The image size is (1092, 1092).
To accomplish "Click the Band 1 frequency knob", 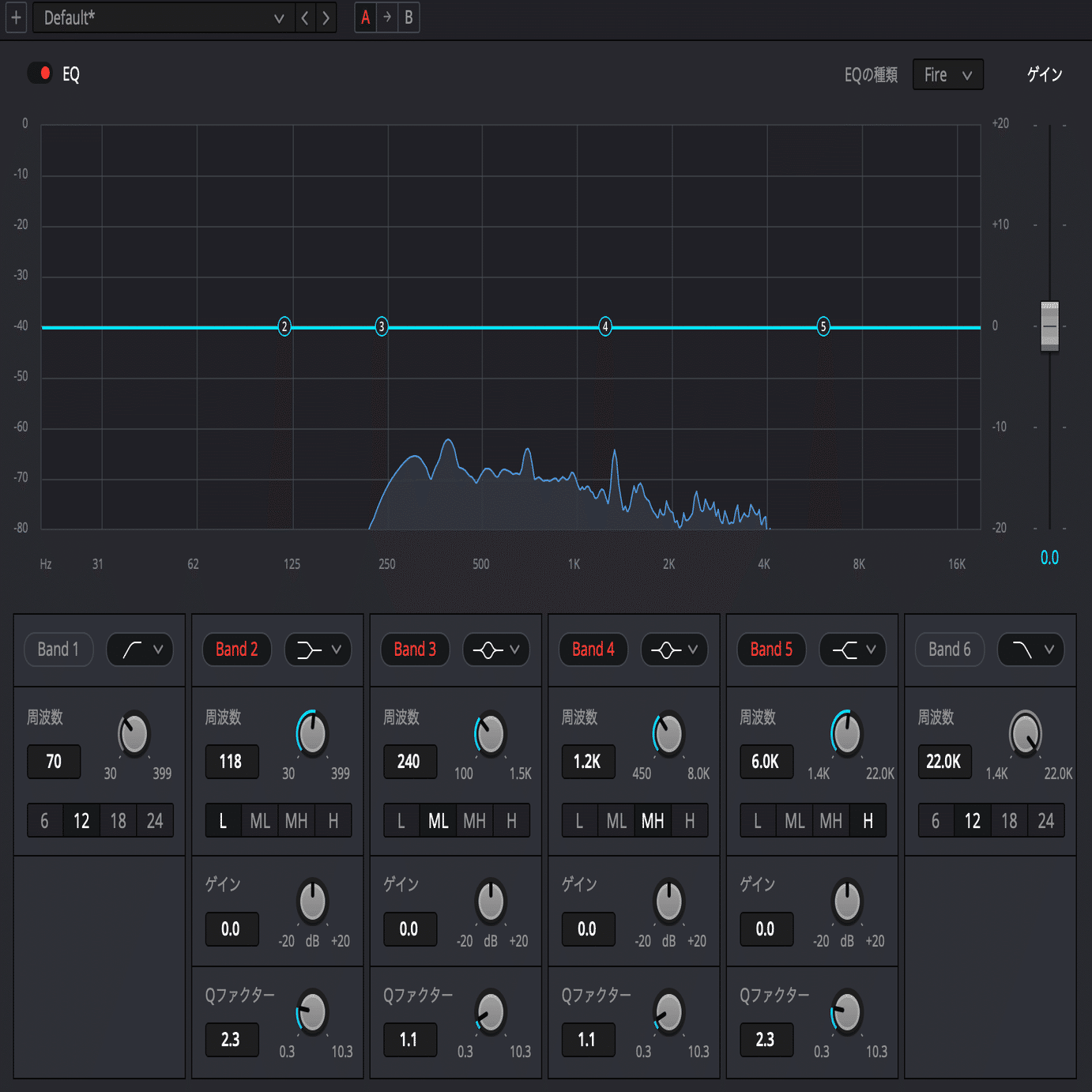I will 134,733.
